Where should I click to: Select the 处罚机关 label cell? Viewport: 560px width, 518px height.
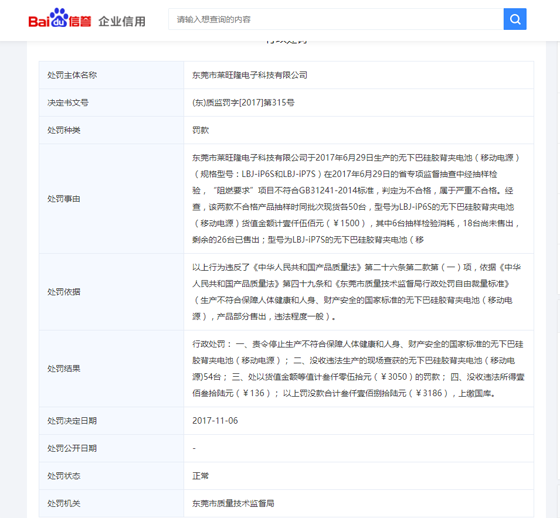pos(111,503)
